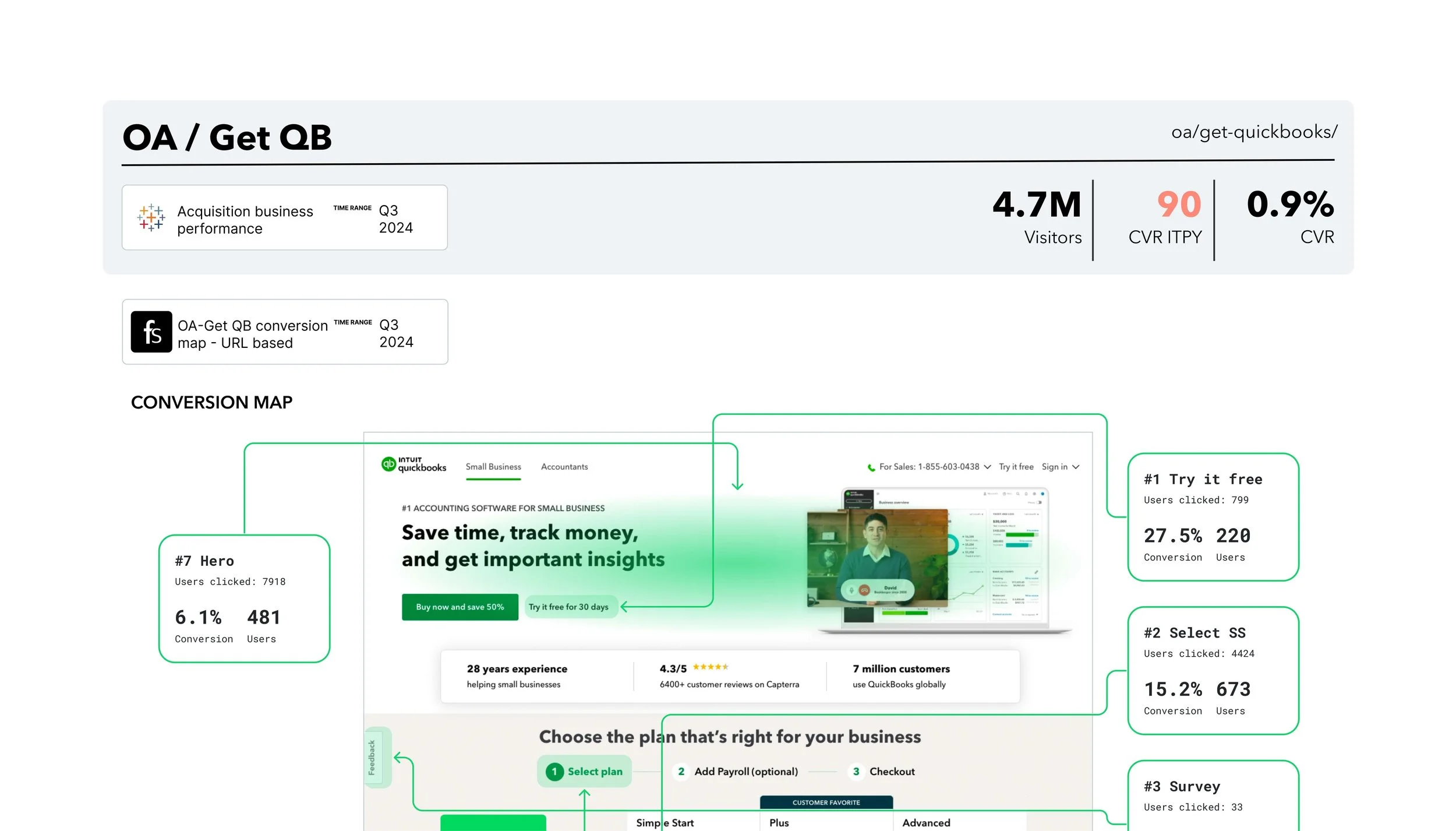Click the Advanced plan heading
This screenshot has height=831, width=1456.
click(x=926, y=823)
